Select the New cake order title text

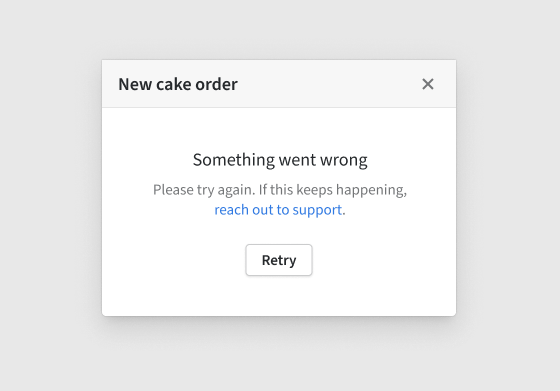coord(178,84)
